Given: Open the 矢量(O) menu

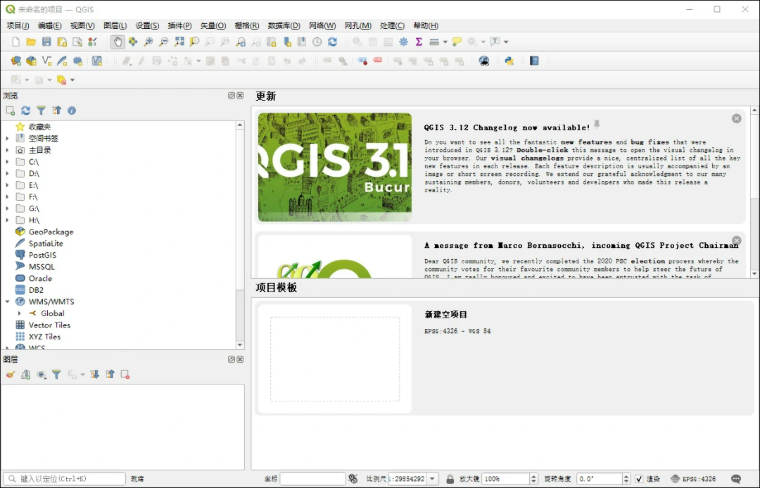Looking at the screenshot, I should pyautogui.click(x=213, y=26).
